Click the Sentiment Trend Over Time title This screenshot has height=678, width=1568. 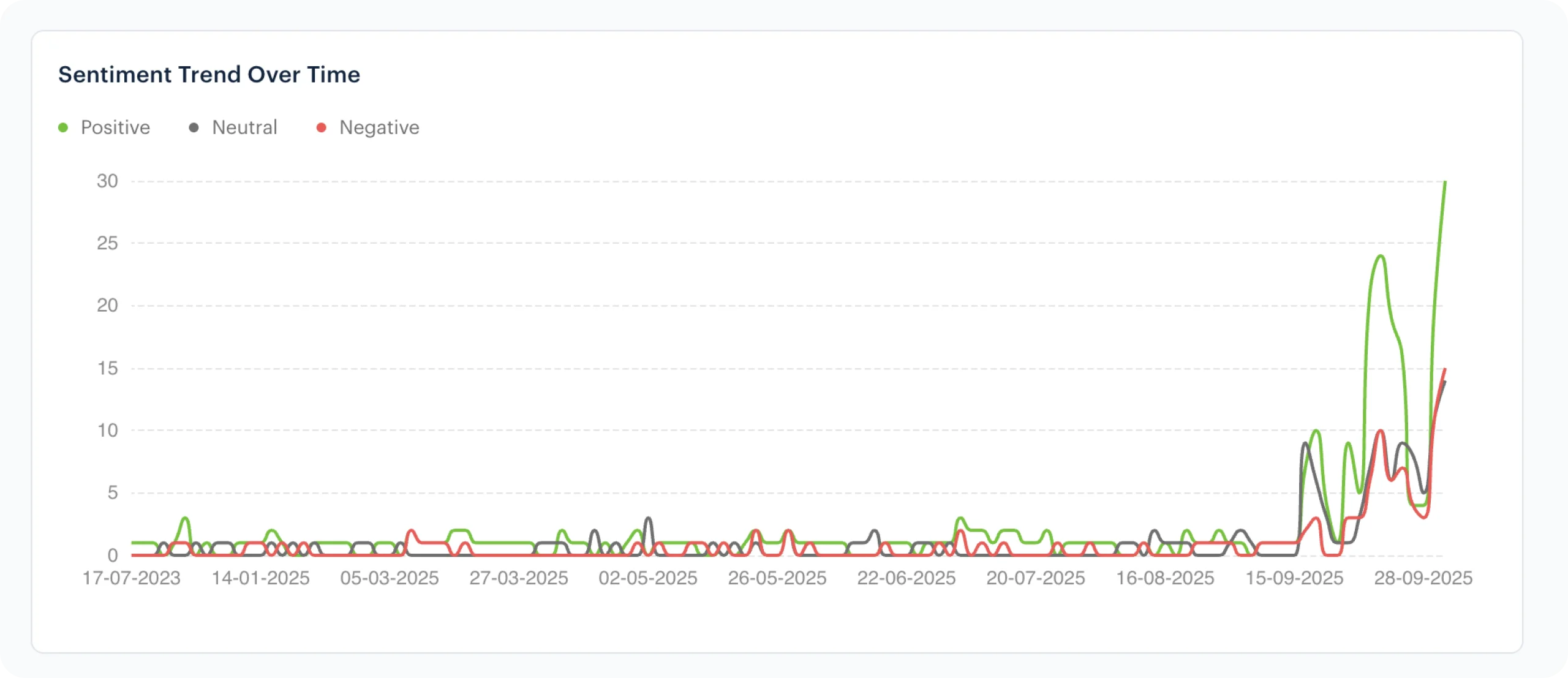pyautogui.click(x=209, y=75)
